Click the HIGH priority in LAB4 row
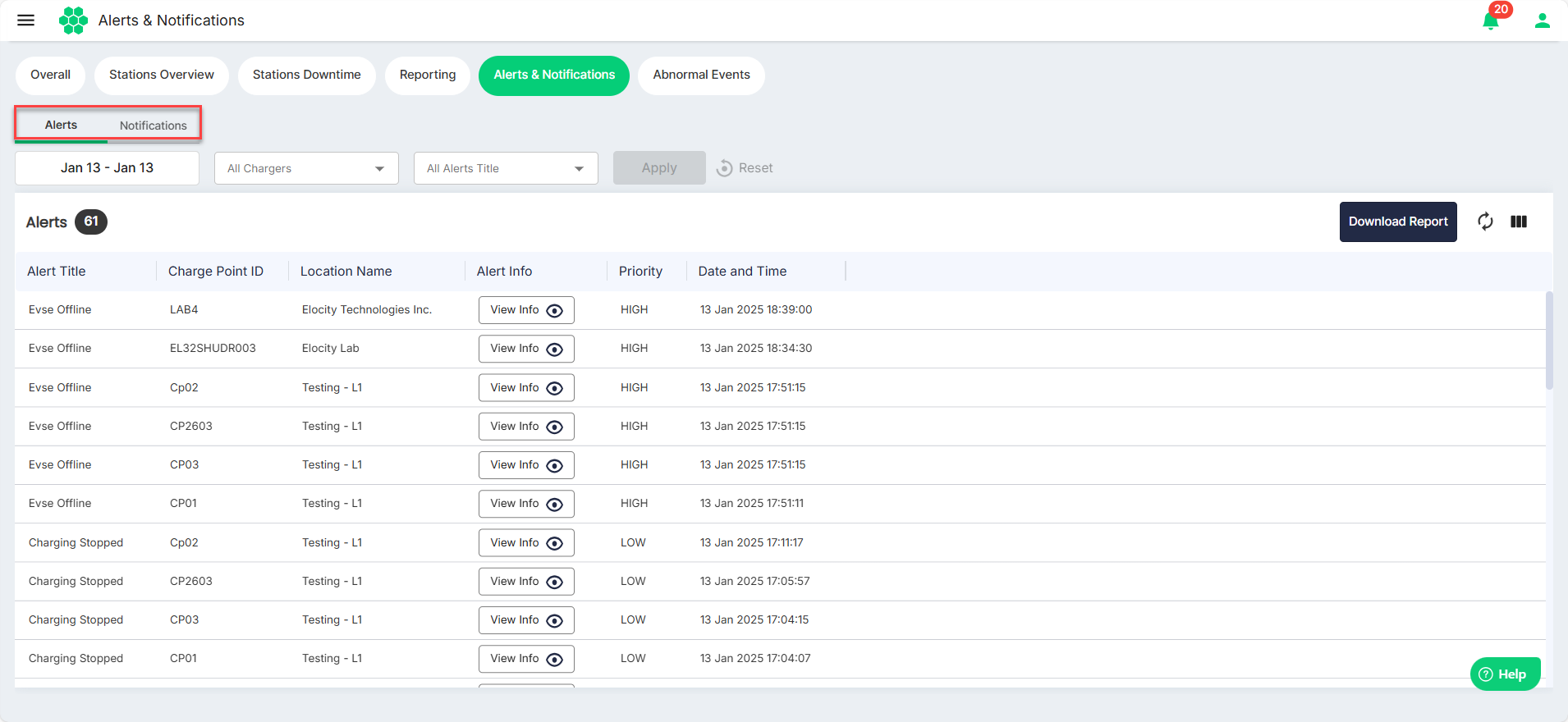 tap(634, 310)
